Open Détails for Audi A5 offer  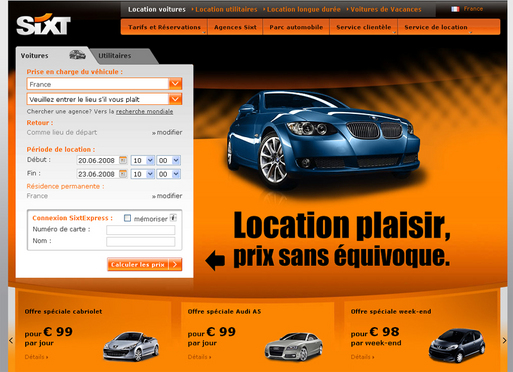[x=199, y=357]
